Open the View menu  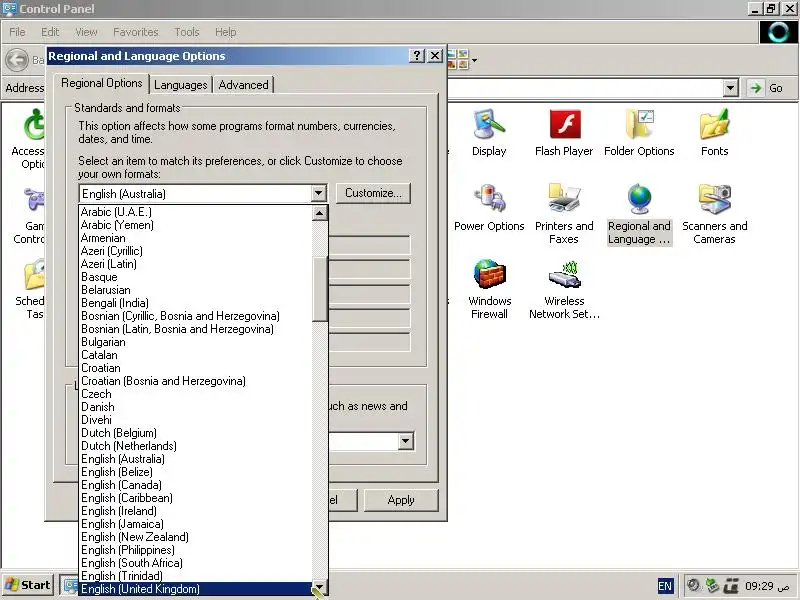86,32
